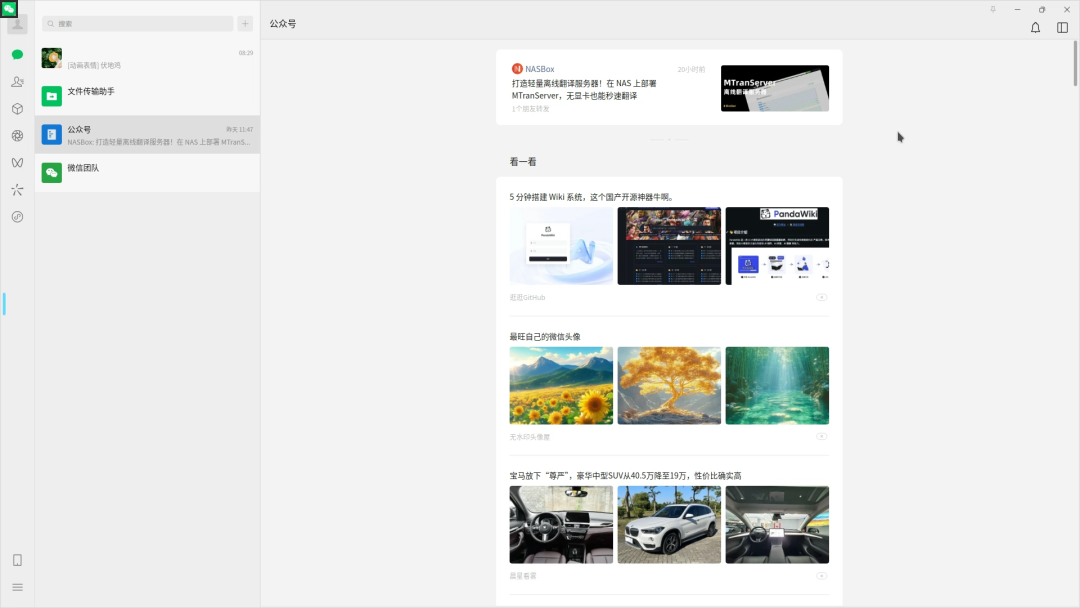Click the vertical scrollbar on the right
1080x608 pixels.
tap(1075, 63)
